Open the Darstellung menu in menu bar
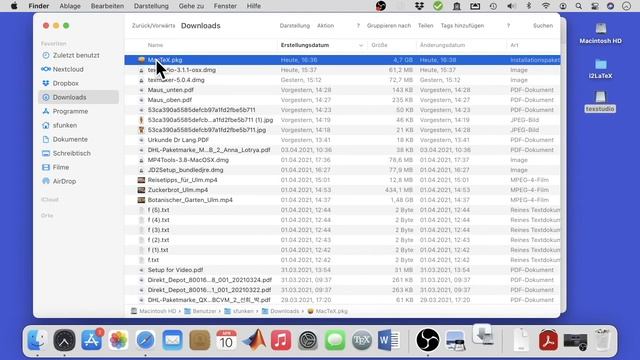Image resolution: width=640 pixels, height=360 pixels. click(151, 6)
